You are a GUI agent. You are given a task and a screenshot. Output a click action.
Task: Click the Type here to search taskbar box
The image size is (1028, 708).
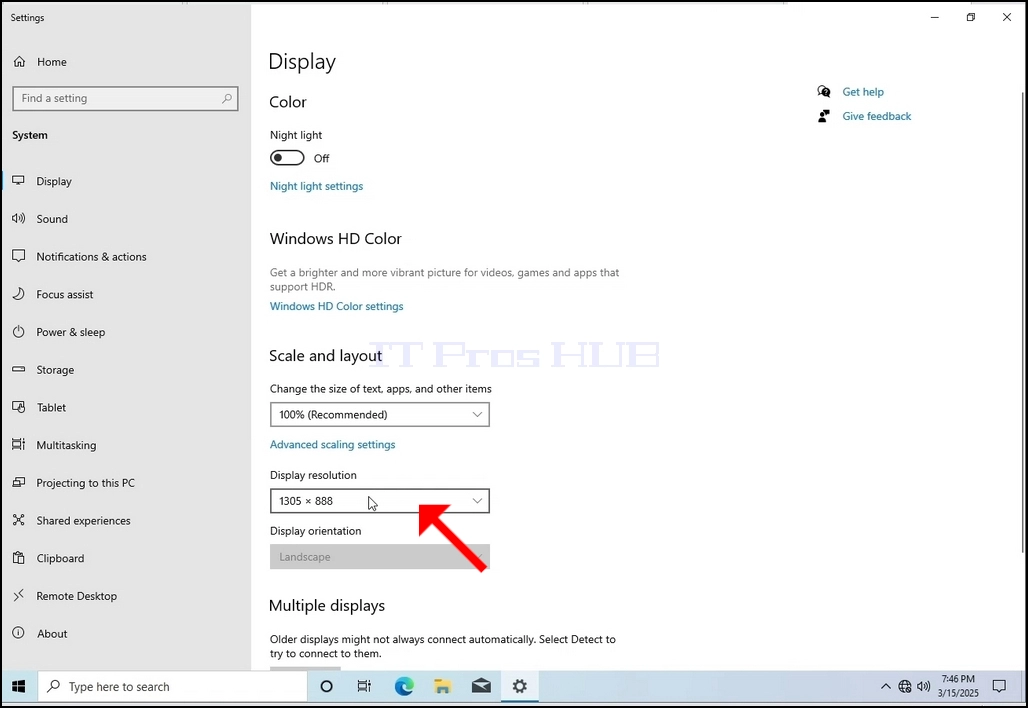pos(172,686)
